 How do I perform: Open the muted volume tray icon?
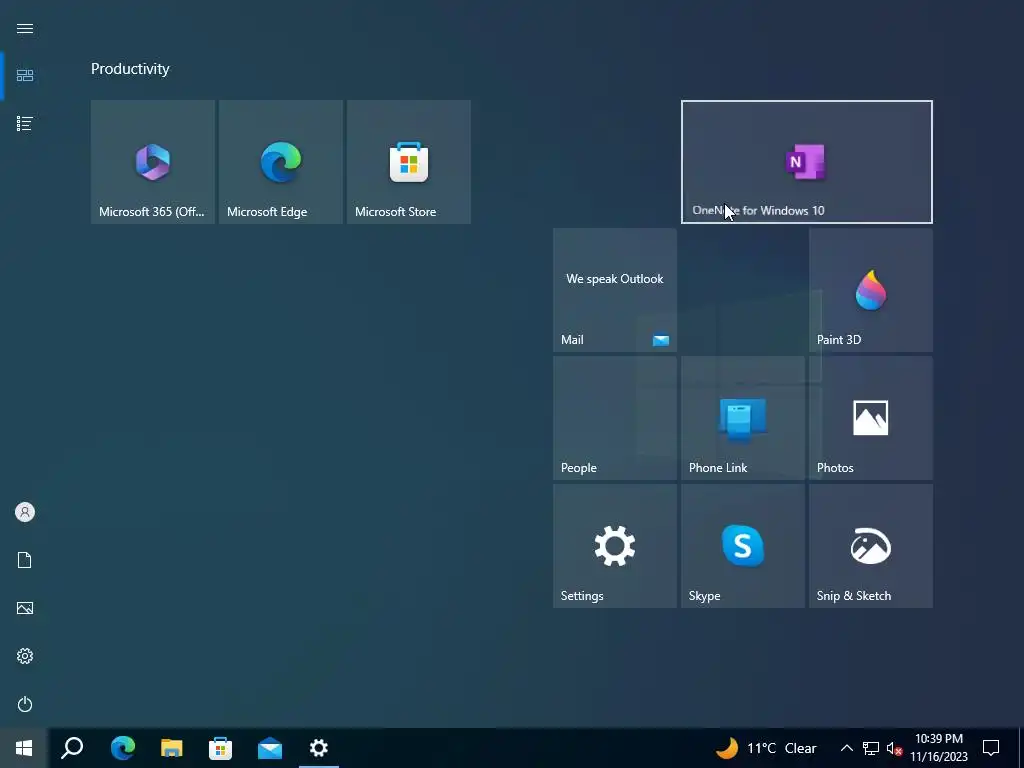pos(894,748)
